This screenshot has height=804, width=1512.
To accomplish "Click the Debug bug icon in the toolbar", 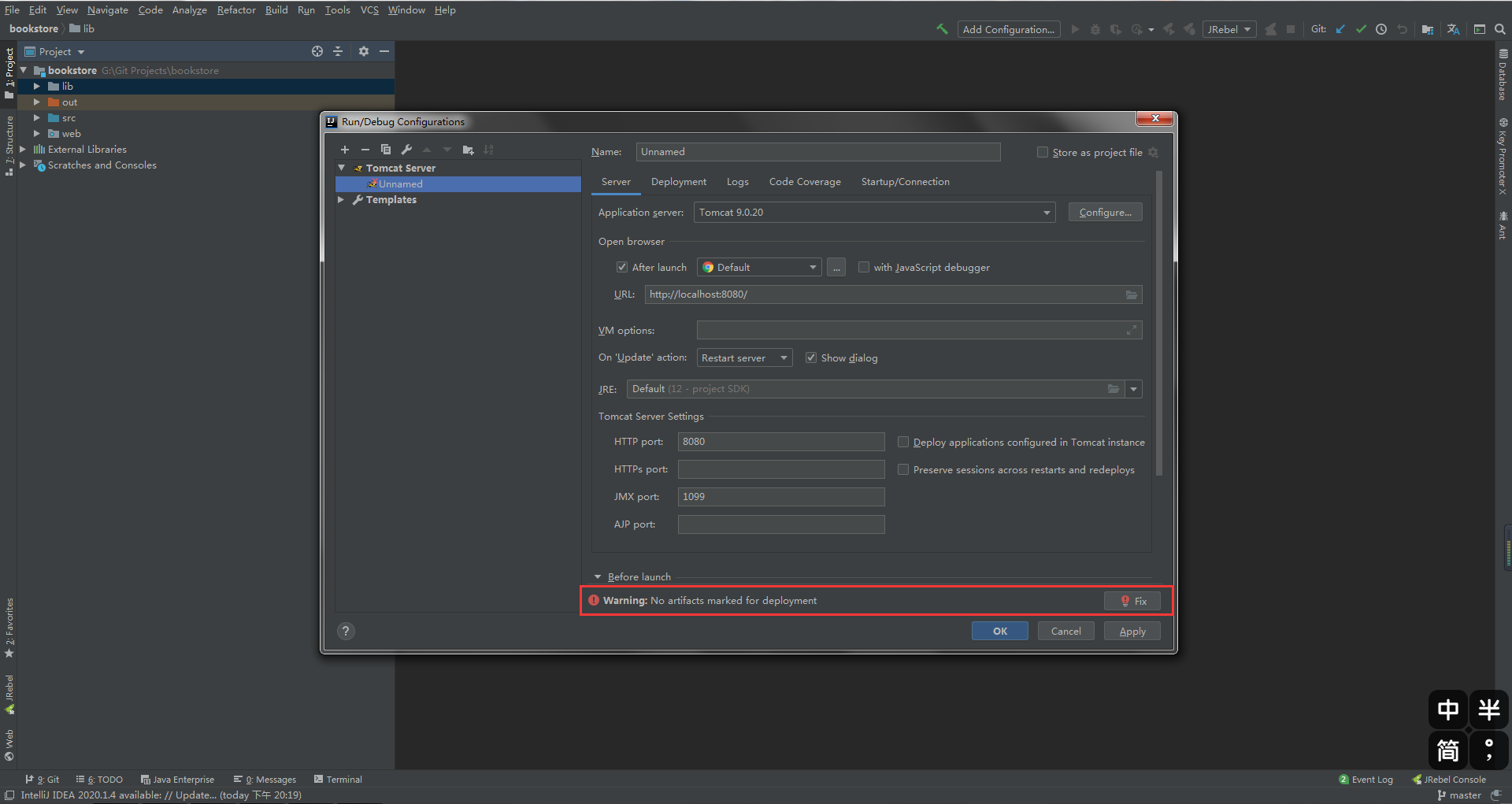I will click(1095, 29).
